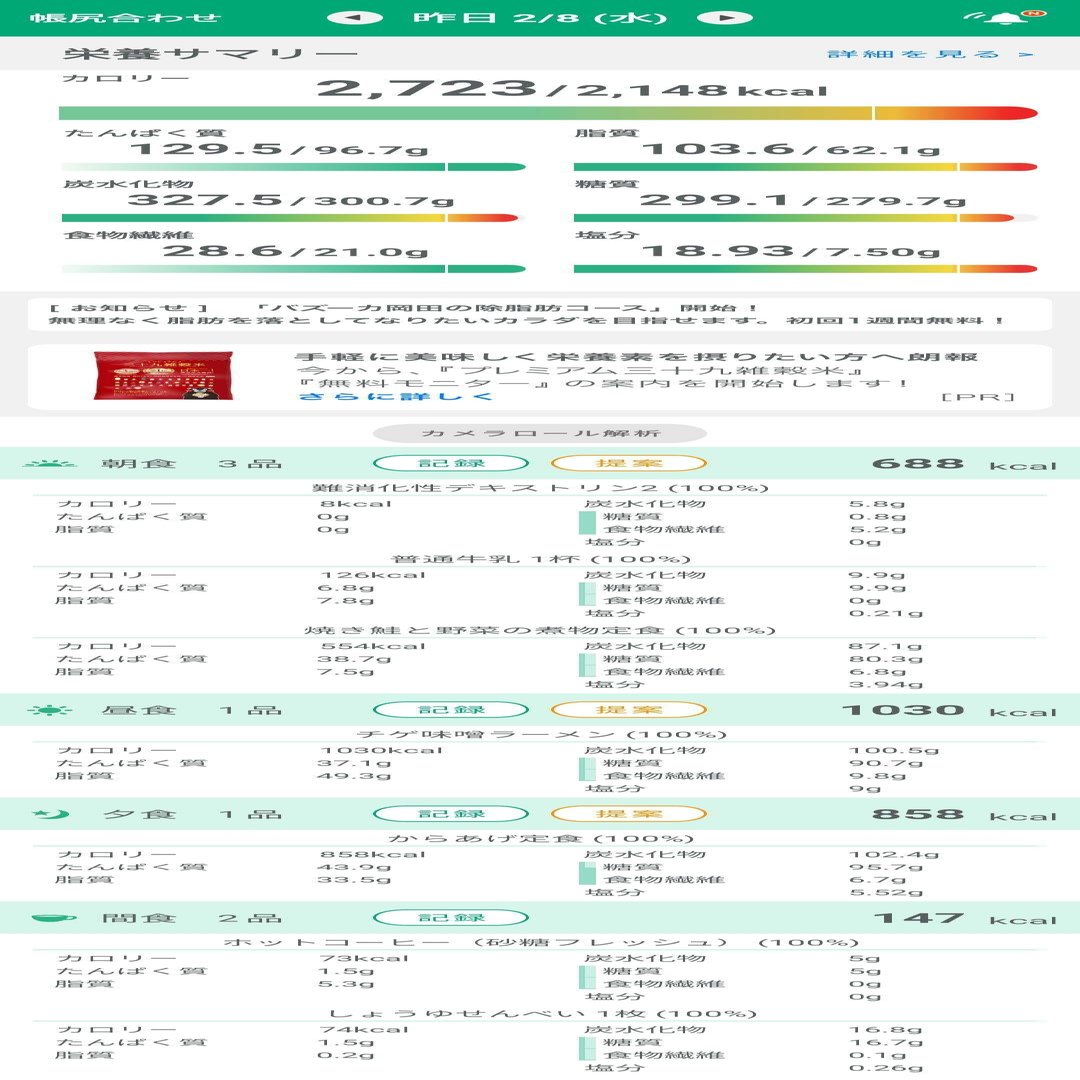This screenshot has width=1080, height=1080.
Task: Click the 糖質 progress bar
Action: (x=805, y=218)
